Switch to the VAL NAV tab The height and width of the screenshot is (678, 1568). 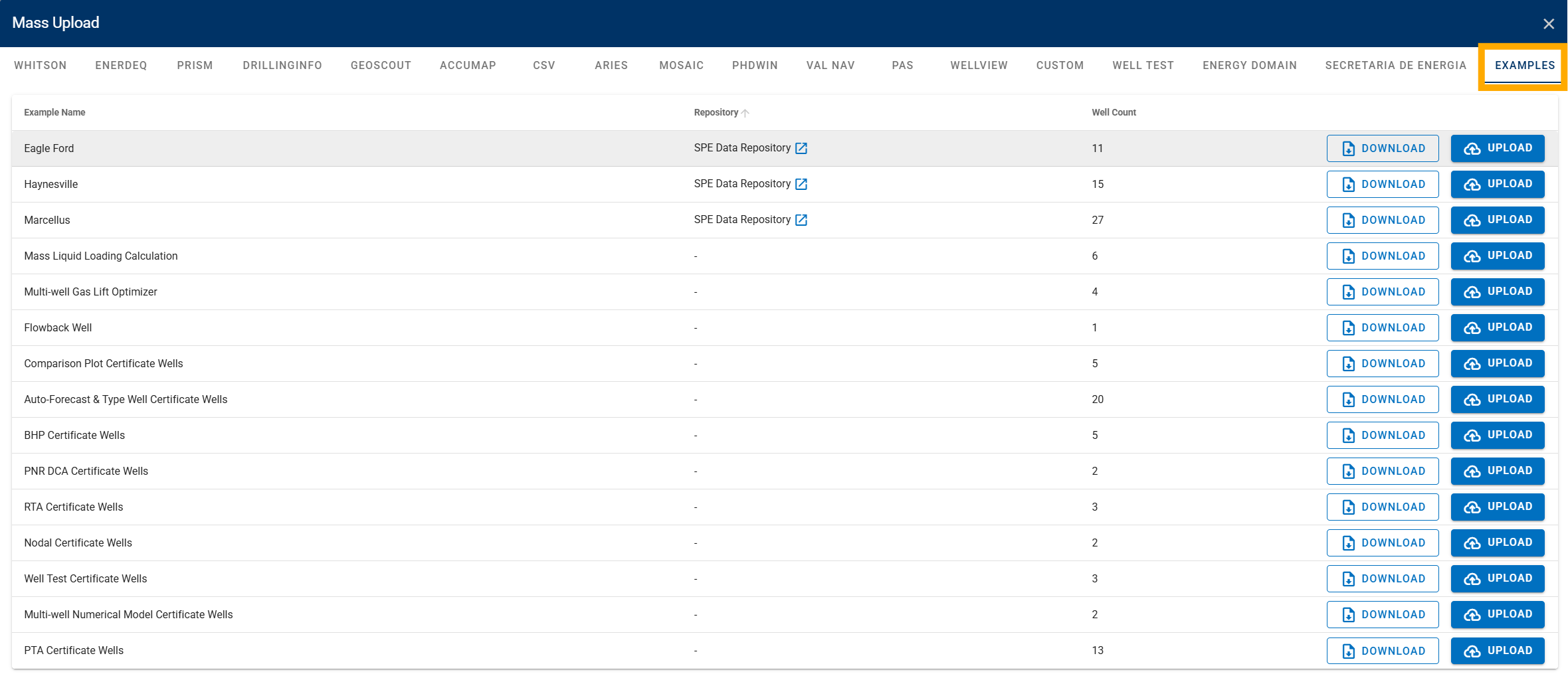coord(831,65)
